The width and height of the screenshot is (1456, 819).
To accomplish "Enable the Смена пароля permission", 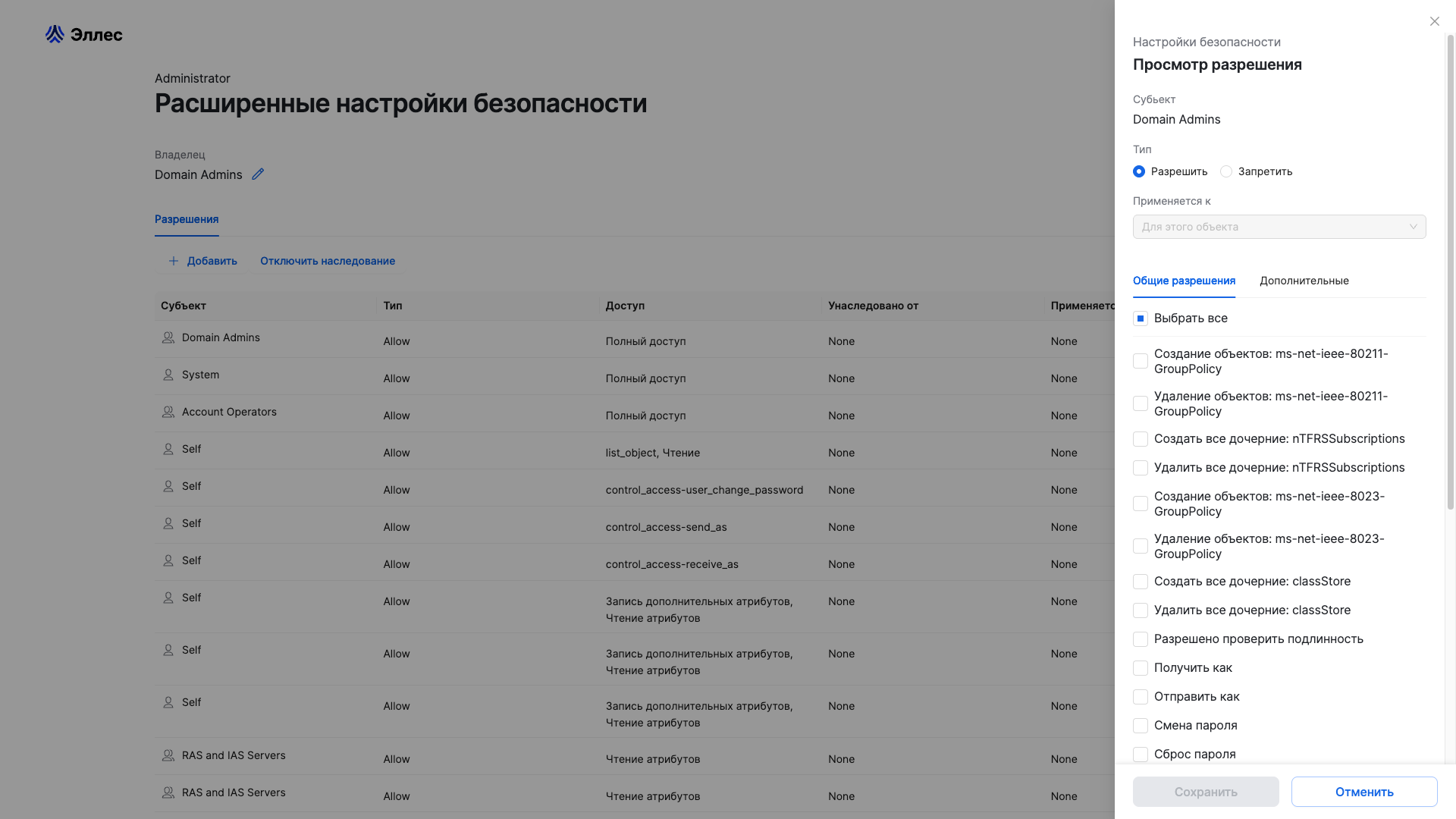I will pyautogui.click(x=1141, y=725).
